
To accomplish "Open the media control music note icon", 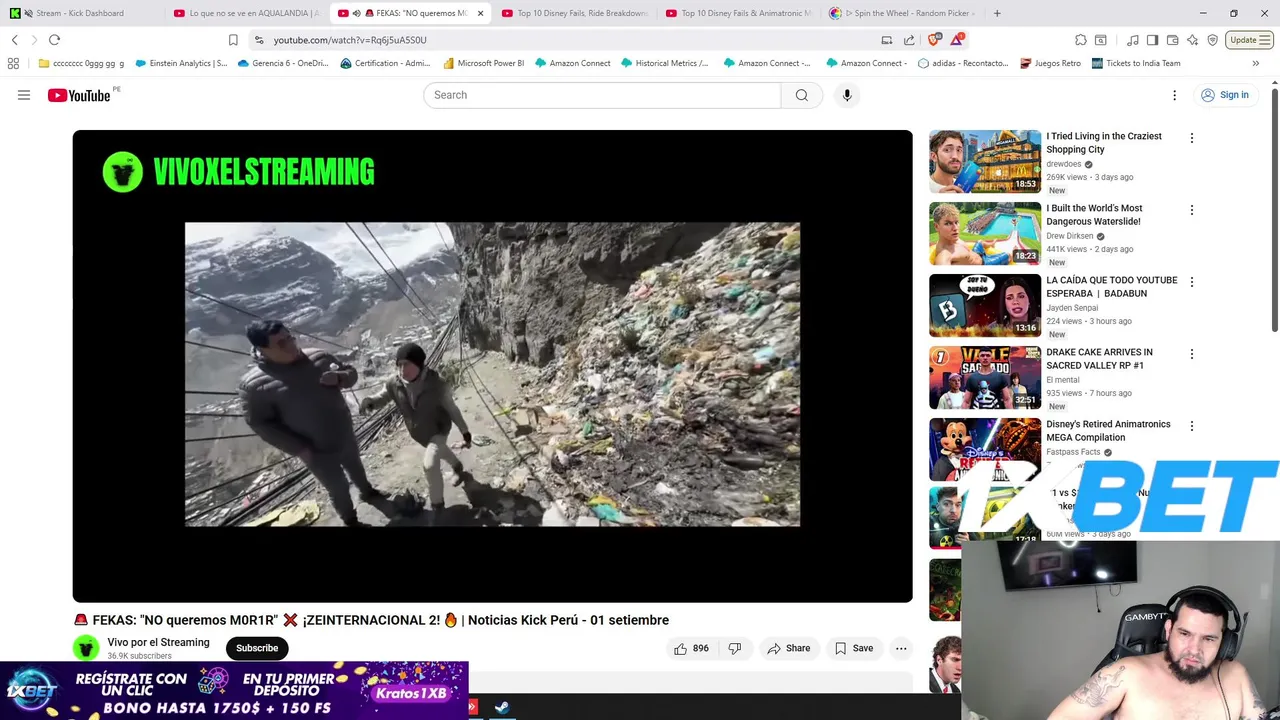I will pyautogui.click(x=1133, y=40).
